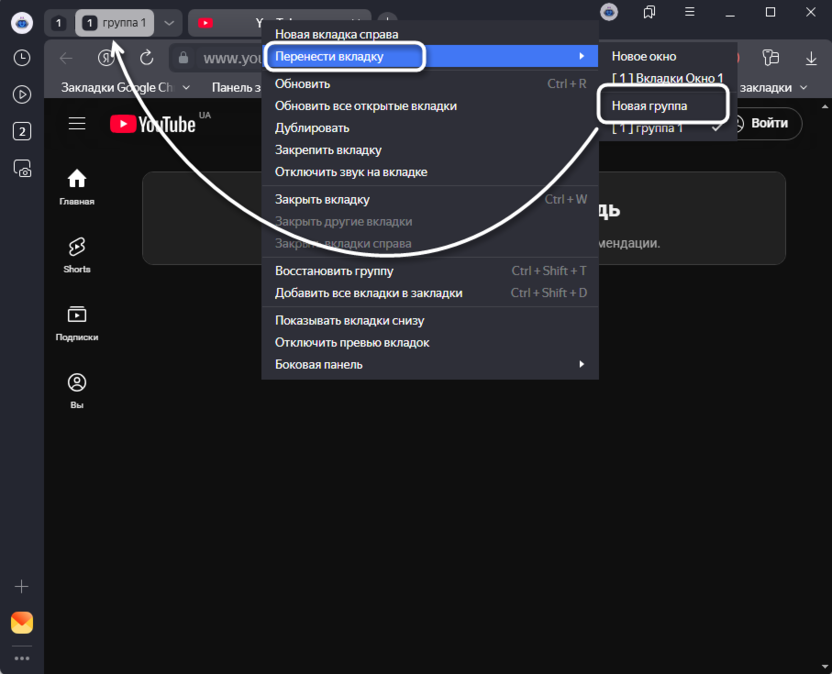Open YouTube Shorts section
This screenshot has height=674, width=832.
[x=77, y=255]
